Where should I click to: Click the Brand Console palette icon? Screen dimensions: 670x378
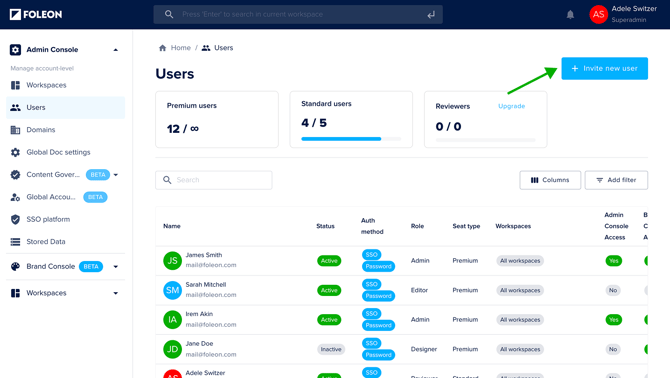pos(15,267)
